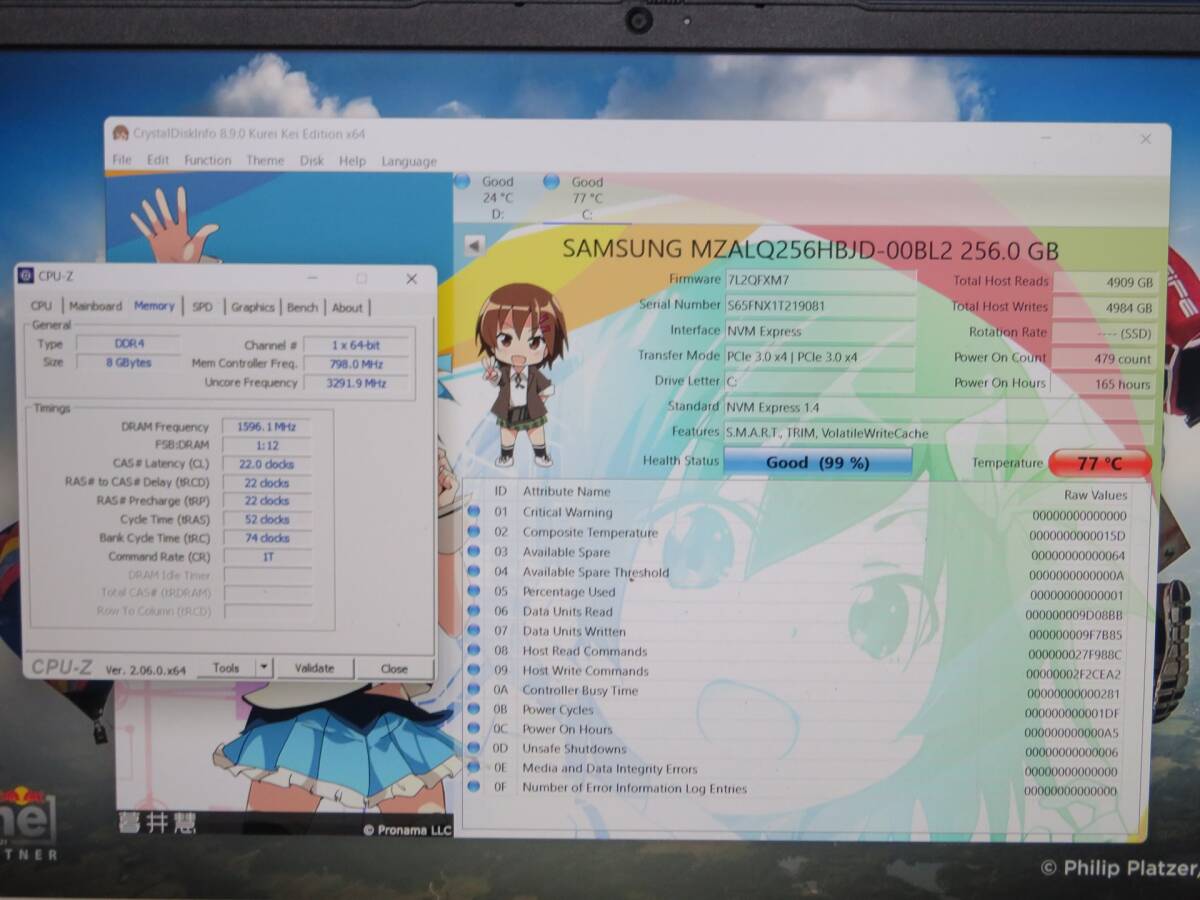Click Command Rate value 1T
Viewport: 1200px width, 900px height.
tap(266, 556)
